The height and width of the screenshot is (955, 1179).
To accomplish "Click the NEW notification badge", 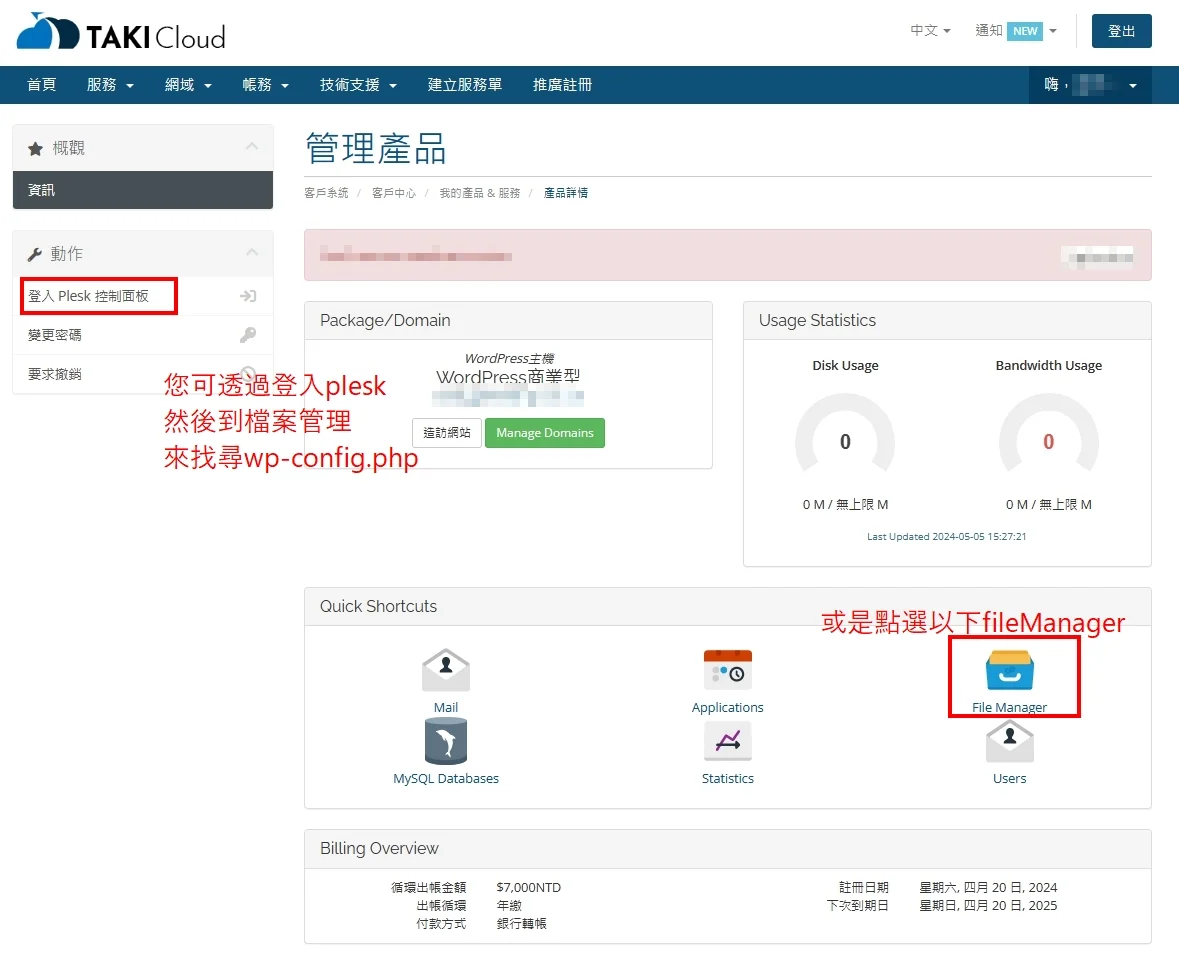I will 1025,31.
